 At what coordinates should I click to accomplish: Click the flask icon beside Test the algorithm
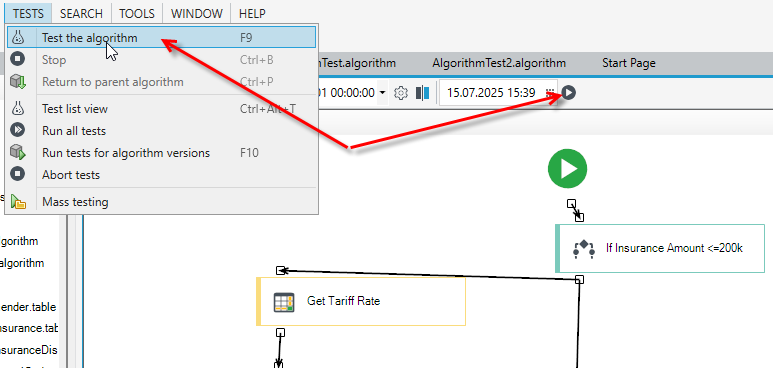pos(18,37)
